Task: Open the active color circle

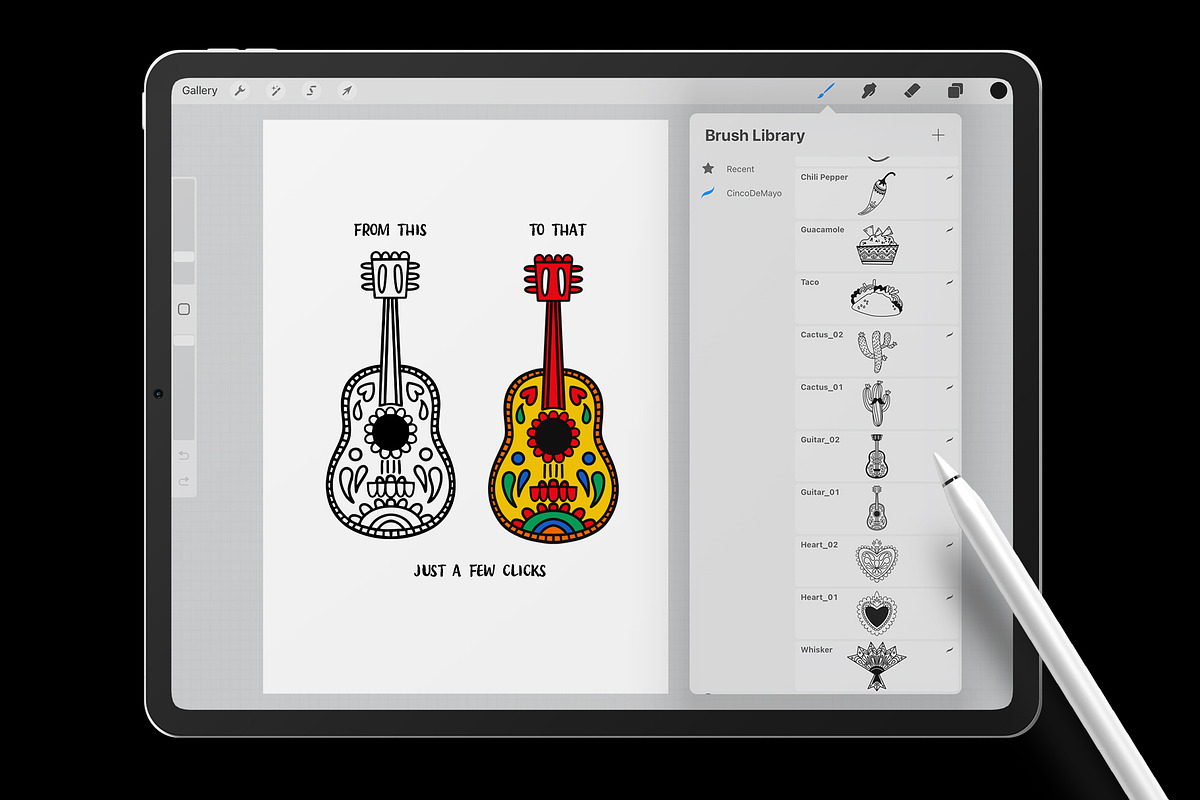Action: 998,91
